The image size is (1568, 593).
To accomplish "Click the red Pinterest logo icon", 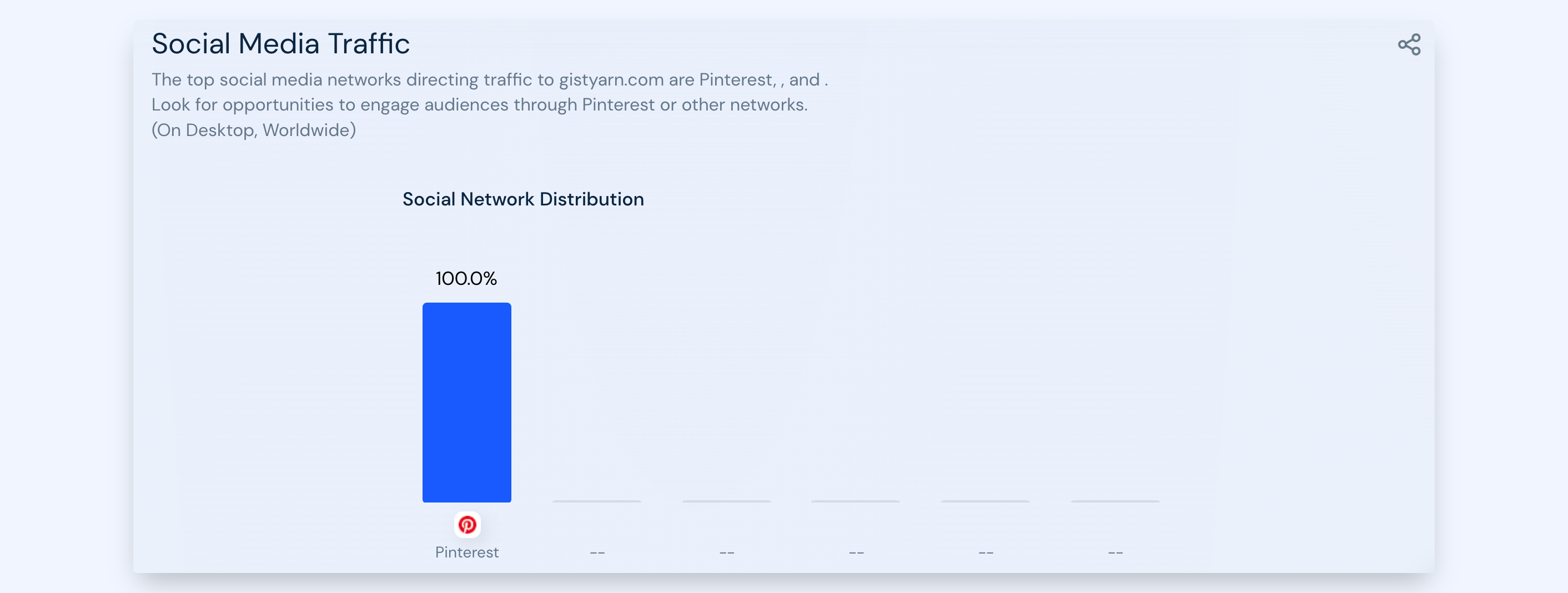I will [467, 524].
